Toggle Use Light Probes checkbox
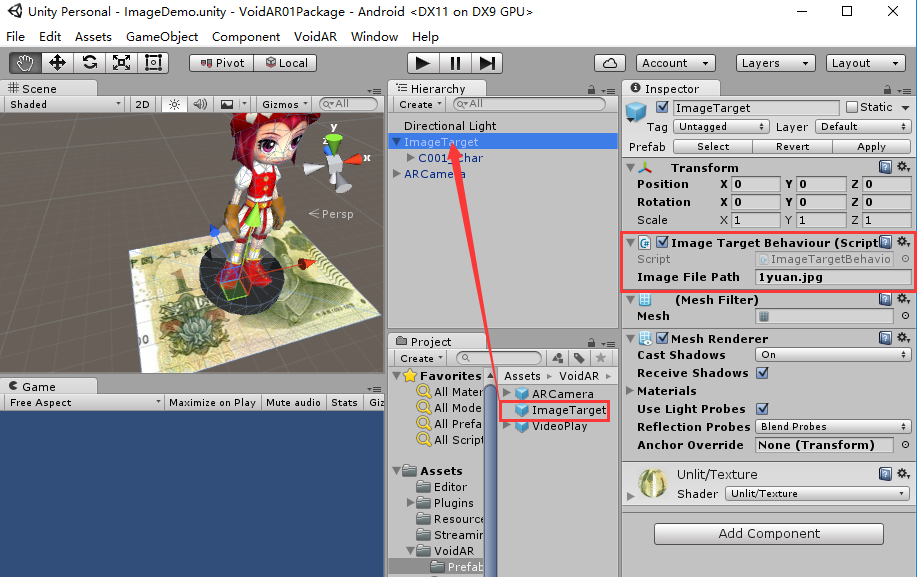The width and height of the screenshot is (917, 577). (x=762, y=409)
